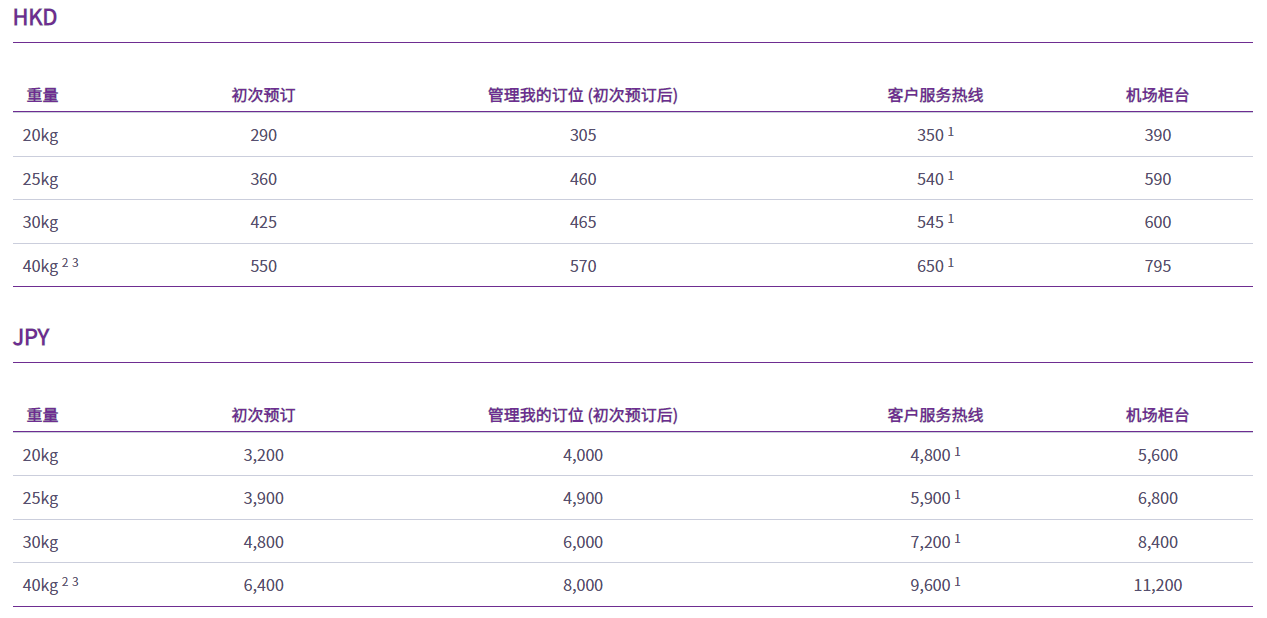The width and height of the screenshot is (1267, 618).
Task: Click 机场柜台 header in the HKD table
Action: (1157, 95)
